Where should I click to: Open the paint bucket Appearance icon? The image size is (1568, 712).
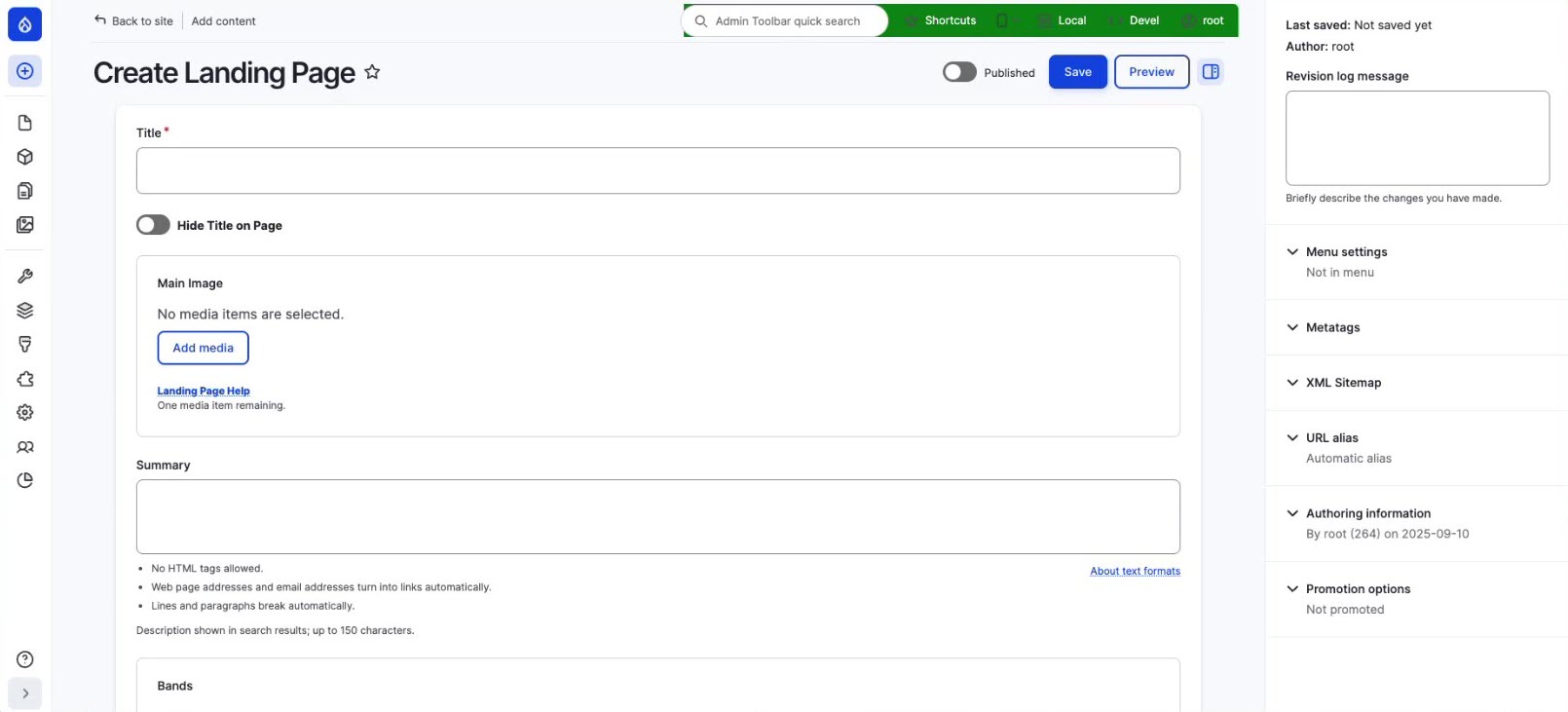click(x=25, y=345)
